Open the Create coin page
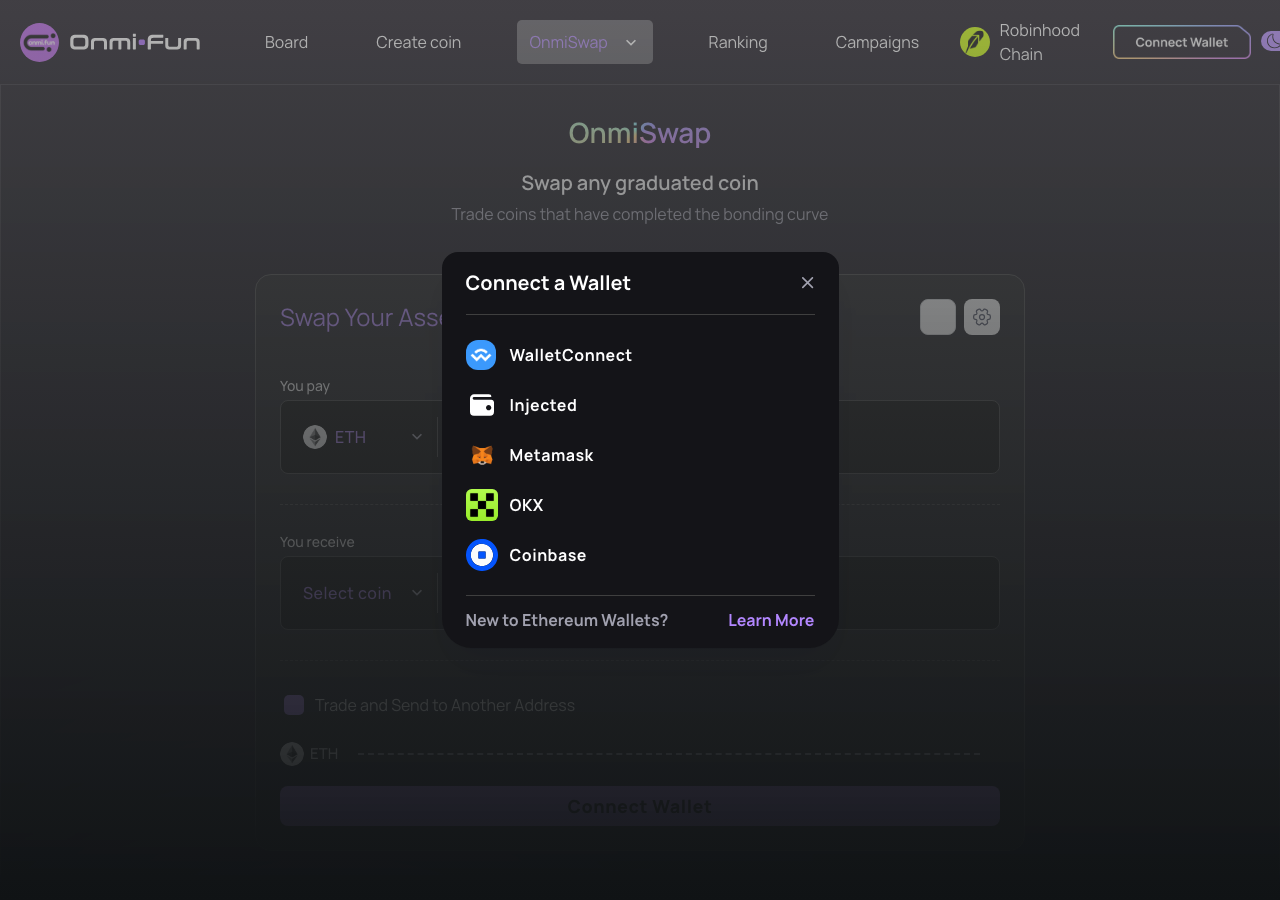This screenshot has width=1280, height=900. (418, 42)
